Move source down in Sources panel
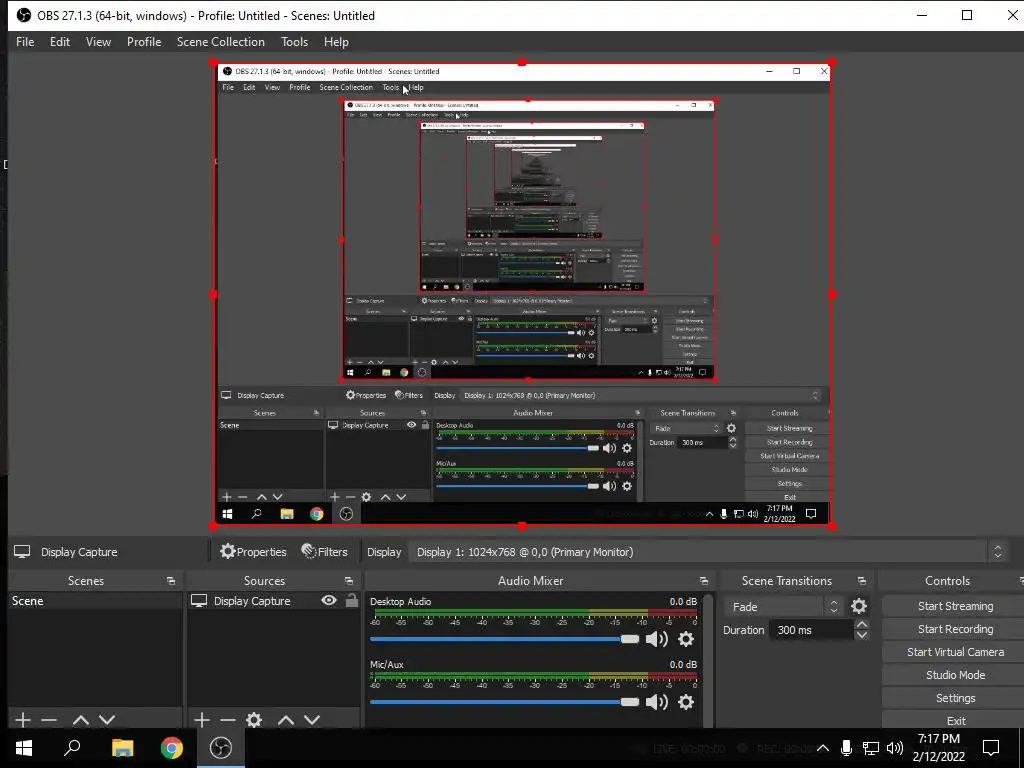The height and width of the screenshot is (768, 1024). click(x=312, y=720)
